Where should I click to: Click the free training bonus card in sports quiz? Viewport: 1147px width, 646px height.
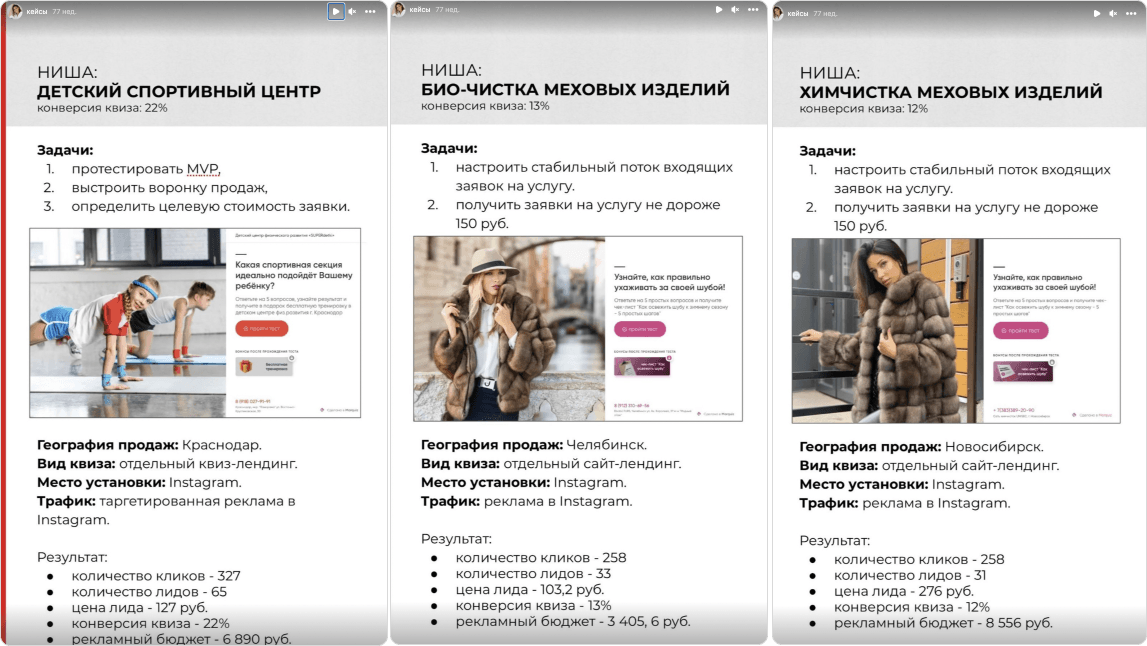point(264,367)
